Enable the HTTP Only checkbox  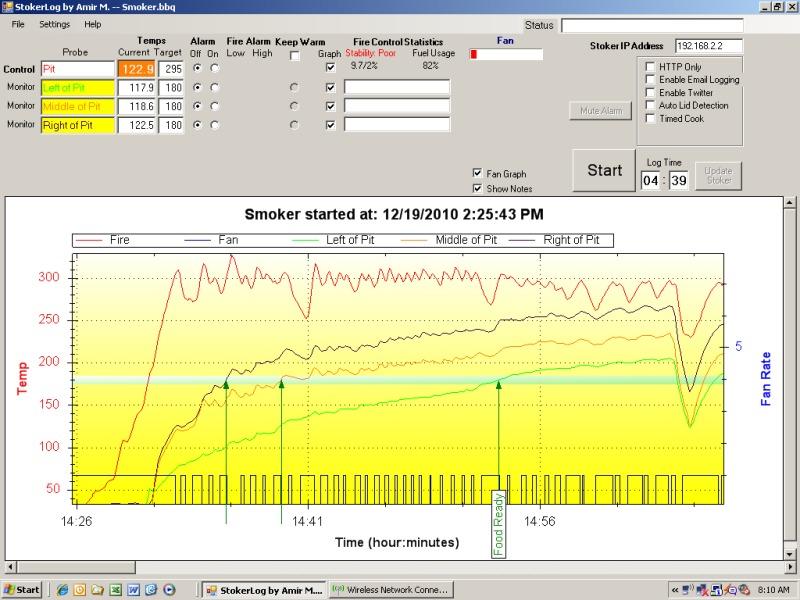650,67
